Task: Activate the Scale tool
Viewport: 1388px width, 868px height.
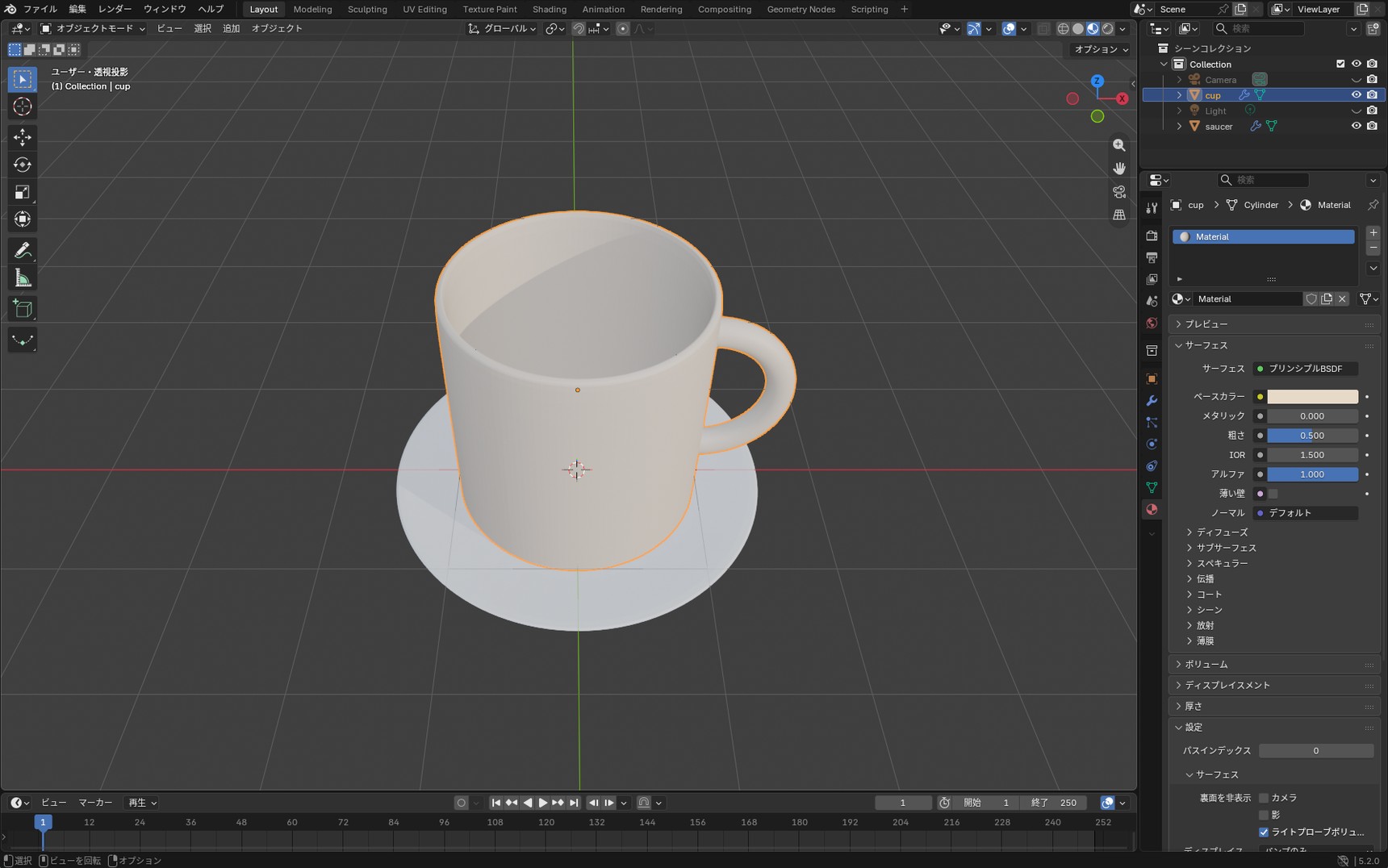Action: pos(23,192)
